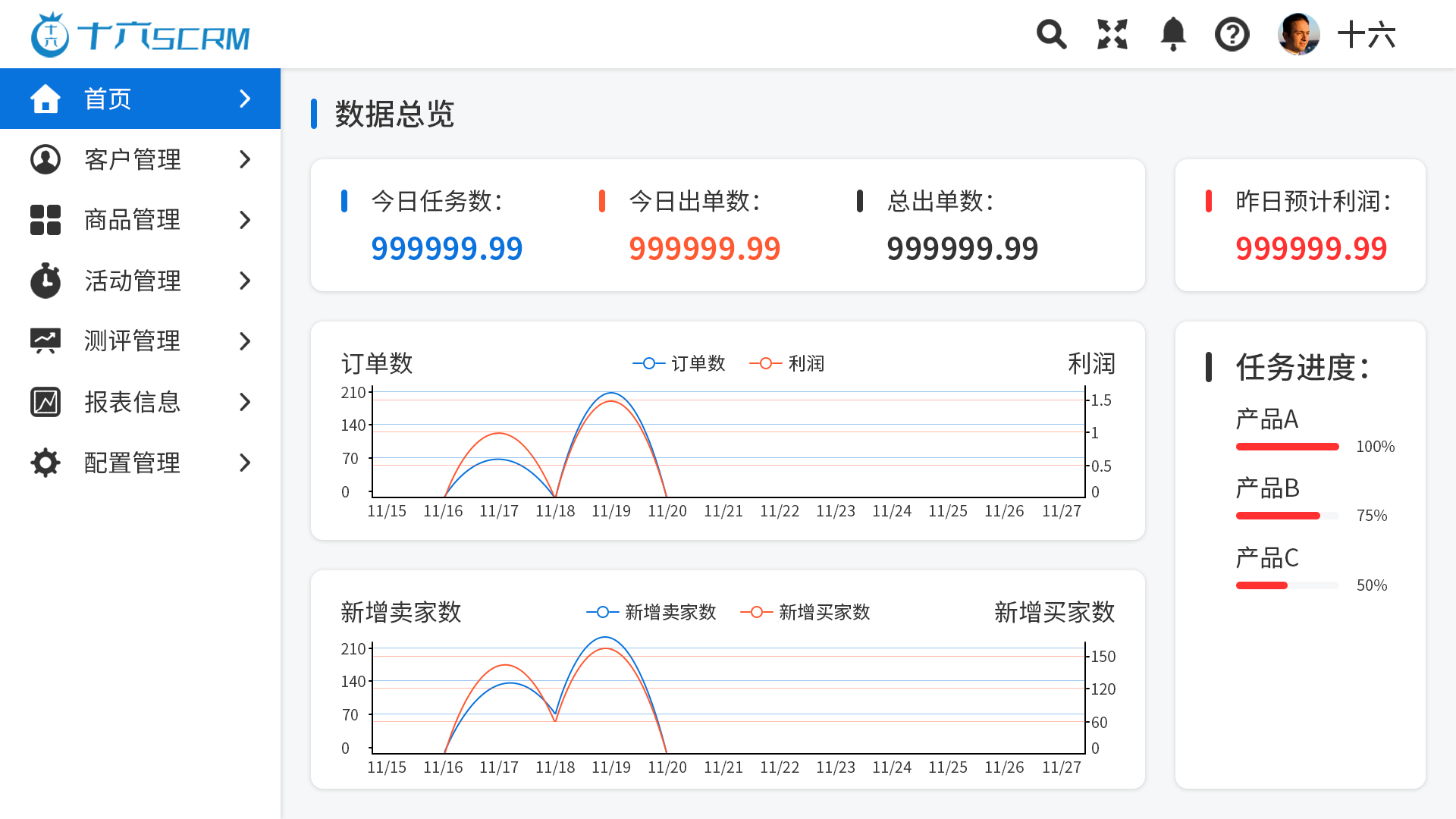Image resolution: width=1456 pixels, height=819 pixels.
Task: Click the 十六SCRM logo link
Action: tap(140, 35)
